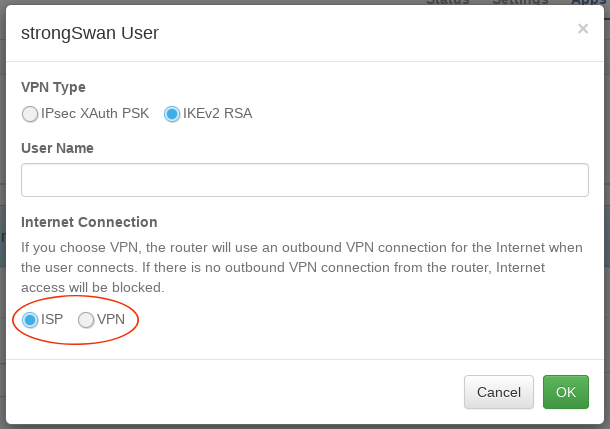
Task: Close the strongSwan User dialog with the X
Action: point(583,29)
